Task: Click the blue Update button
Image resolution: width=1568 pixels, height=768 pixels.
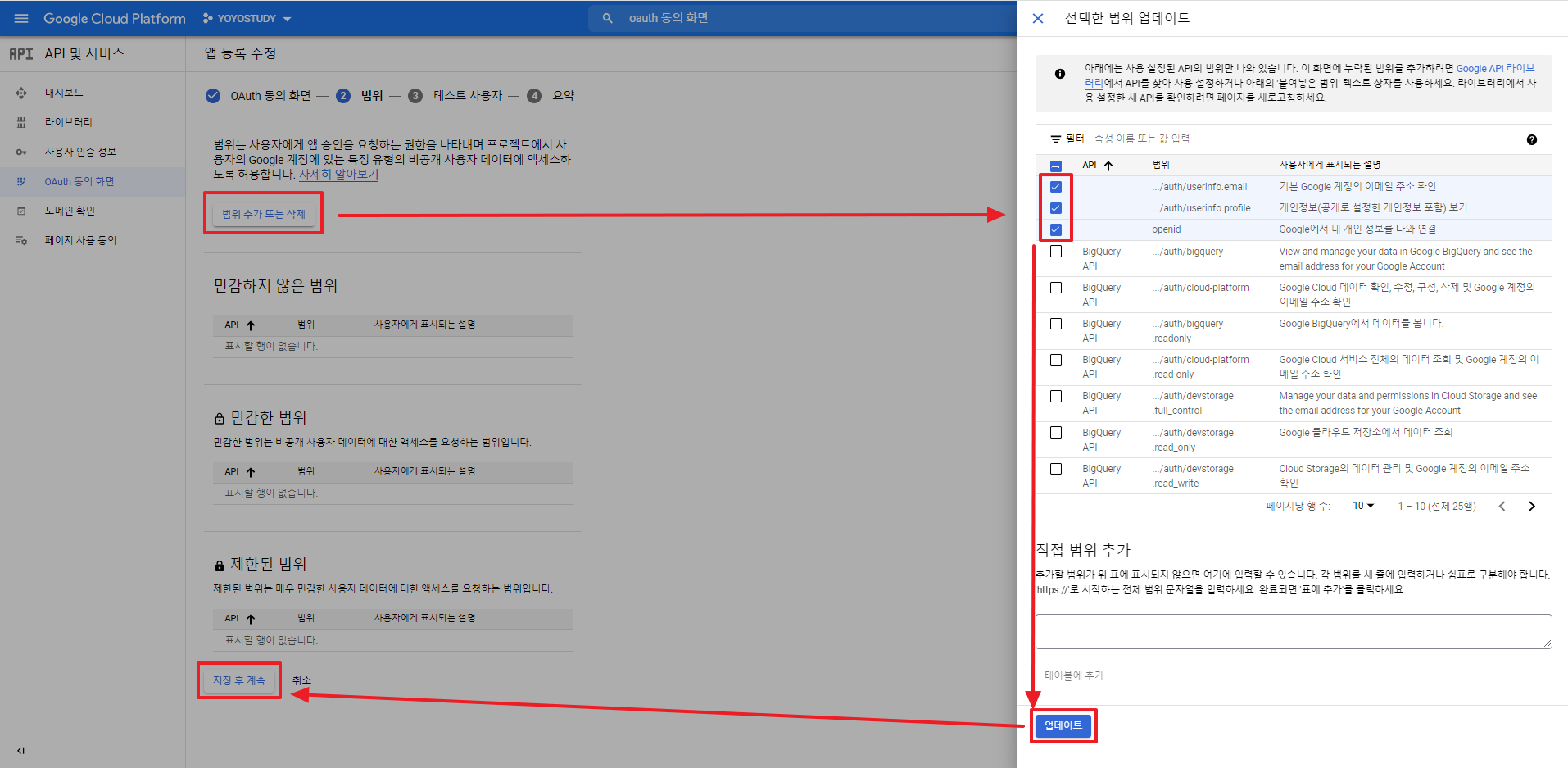Action: (x=1063, y=725)
